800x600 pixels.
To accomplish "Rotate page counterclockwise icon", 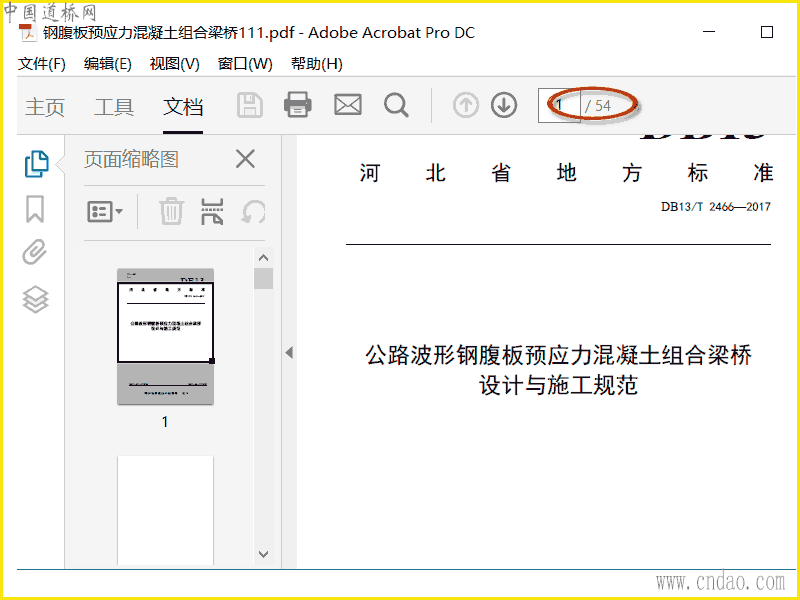I will point(254,212).
